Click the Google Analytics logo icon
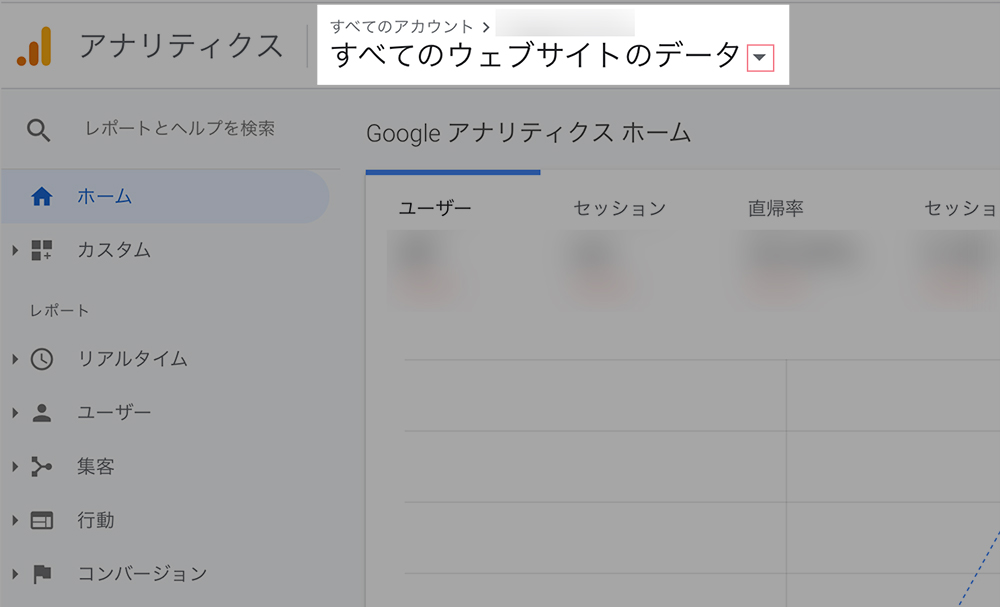The width and height of the screenshot is (1000, 607). [x=34, y=47]
